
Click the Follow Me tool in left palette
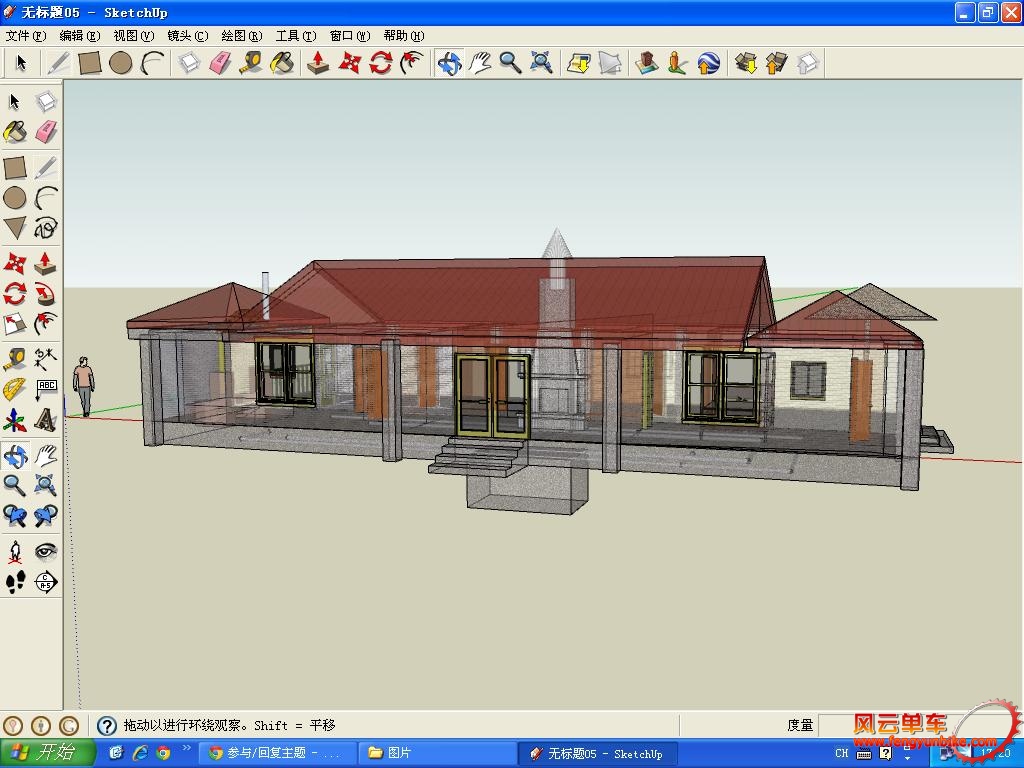(46, 294)
